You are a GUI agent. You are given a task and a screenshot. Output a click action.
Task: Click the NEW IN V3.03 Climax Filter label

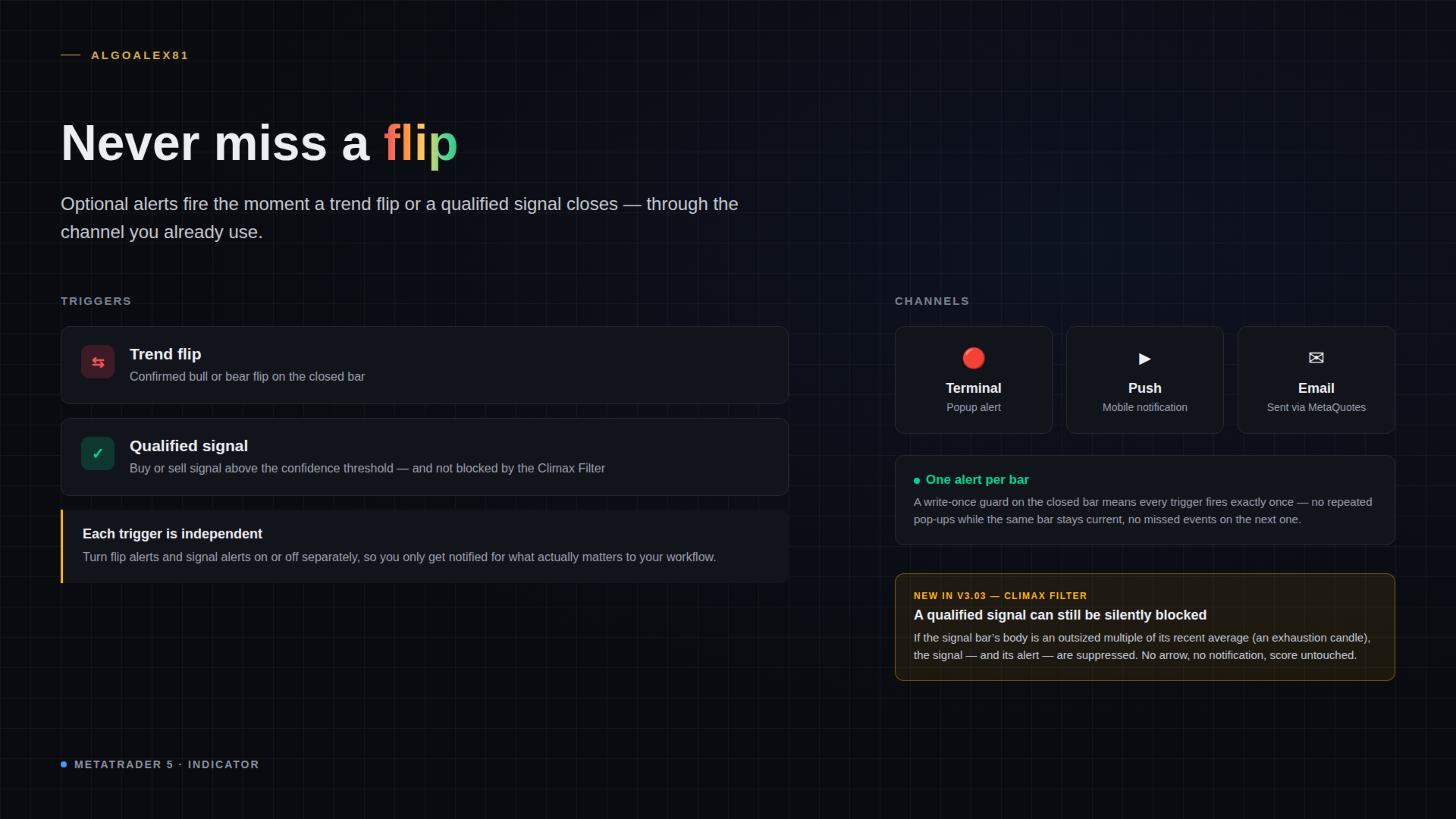(1000, 596)
